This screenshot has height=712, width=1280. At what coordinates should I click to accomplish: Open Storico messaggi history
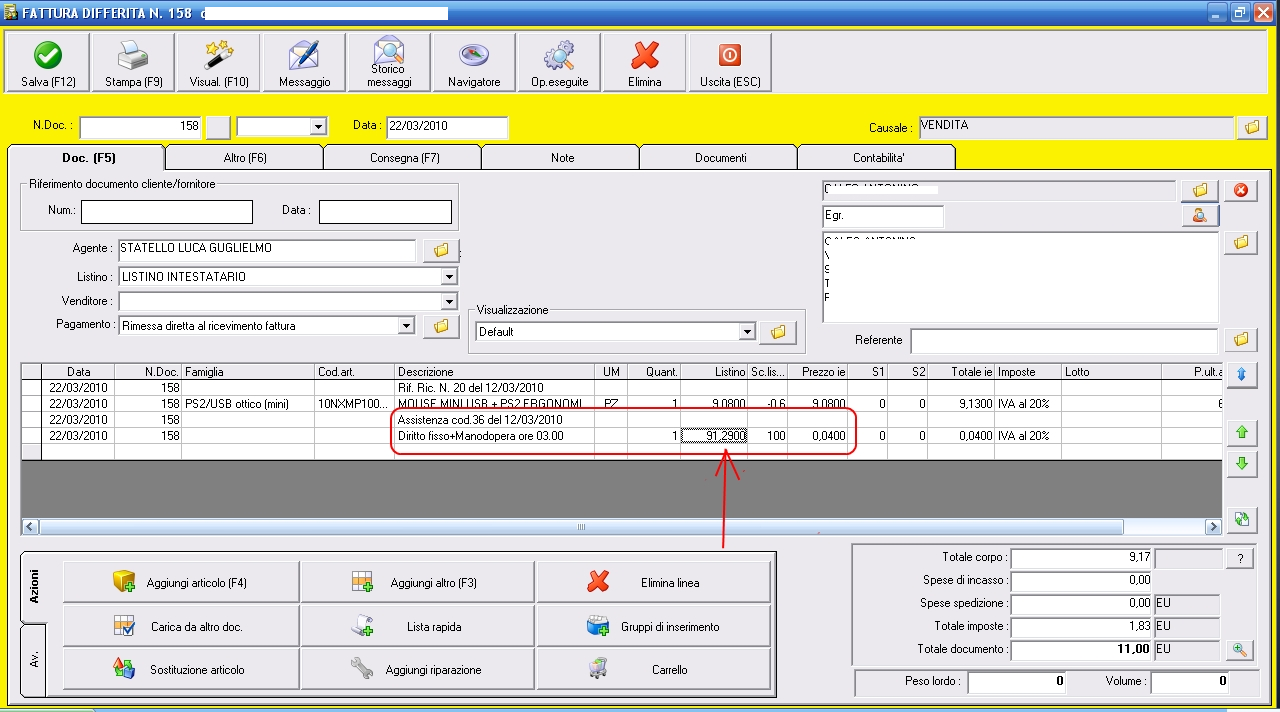[x=389, y=63]
